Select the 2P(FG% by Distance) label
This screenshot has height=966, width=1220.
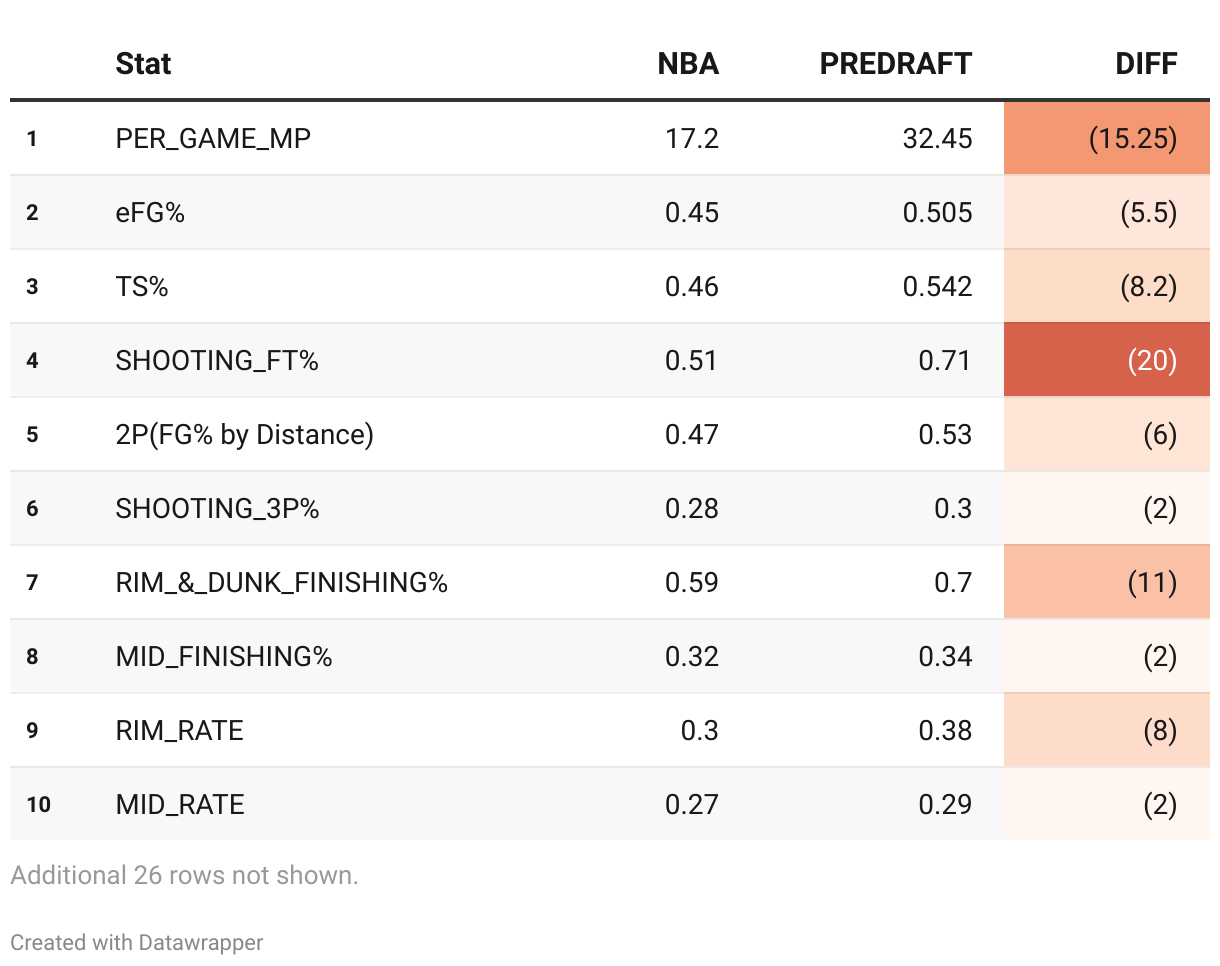click(x=244, y=434)
